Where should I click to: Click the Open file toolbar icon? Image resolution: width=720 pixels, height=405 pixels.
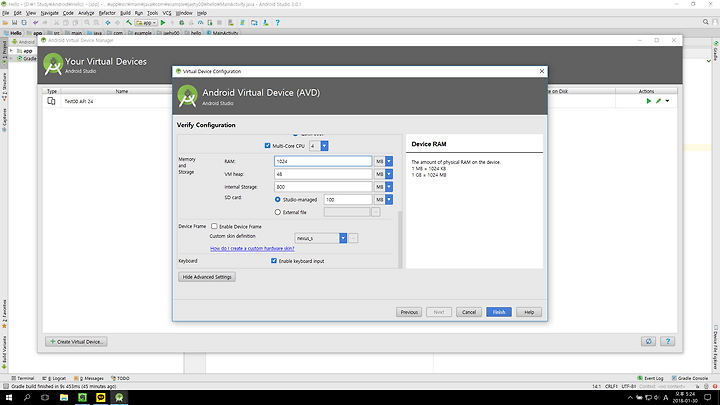(5, 22)
